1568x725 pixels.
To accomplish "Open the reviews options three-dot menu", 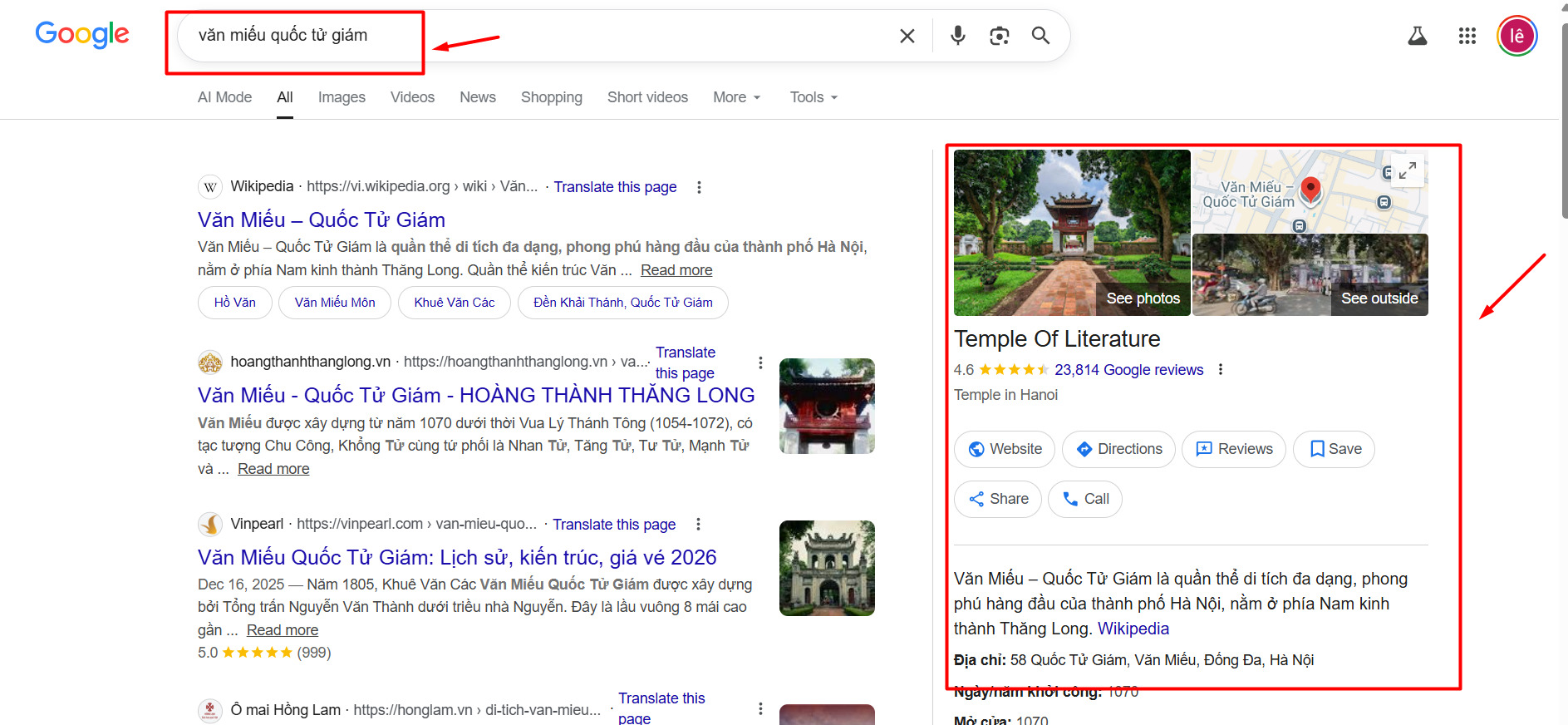I will [x=1221, y=369].
